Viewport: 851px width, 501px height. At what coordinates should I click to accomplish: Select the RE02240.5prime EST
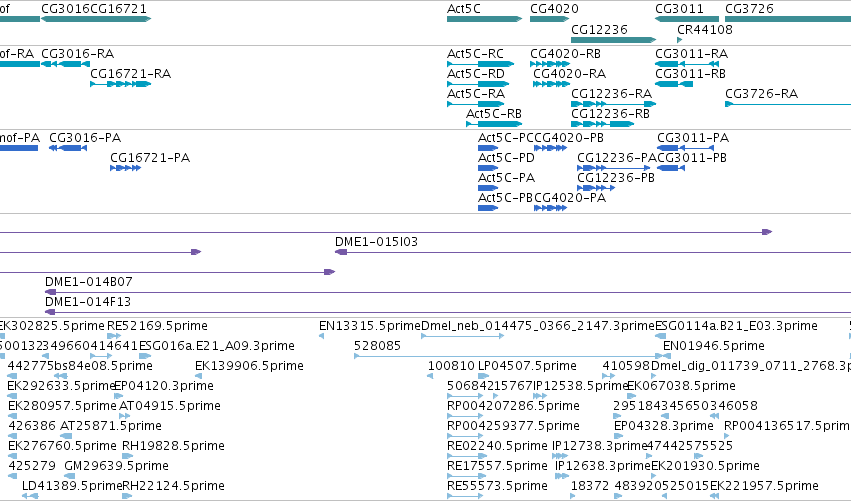point(465,456)
